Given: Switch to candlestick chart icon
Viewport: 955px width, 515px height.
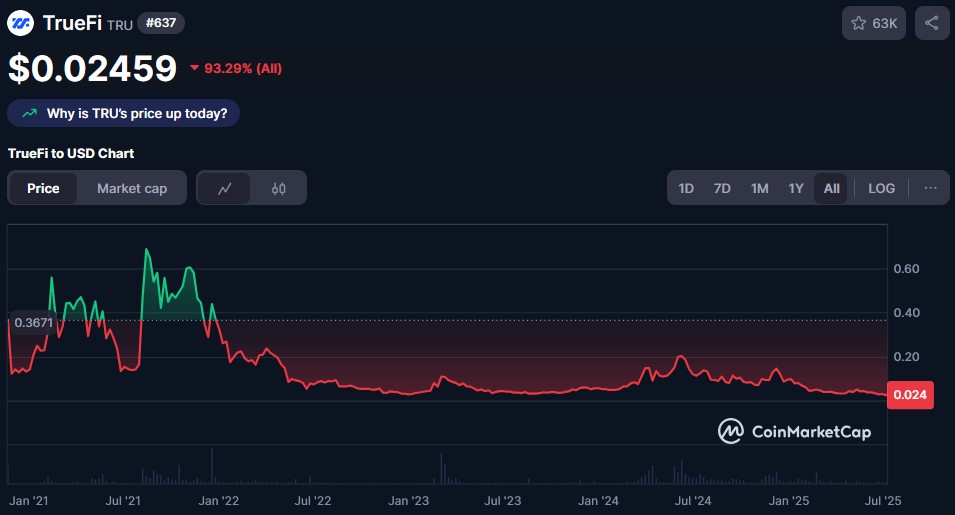Looking at the screenshot, I should 278,188.
